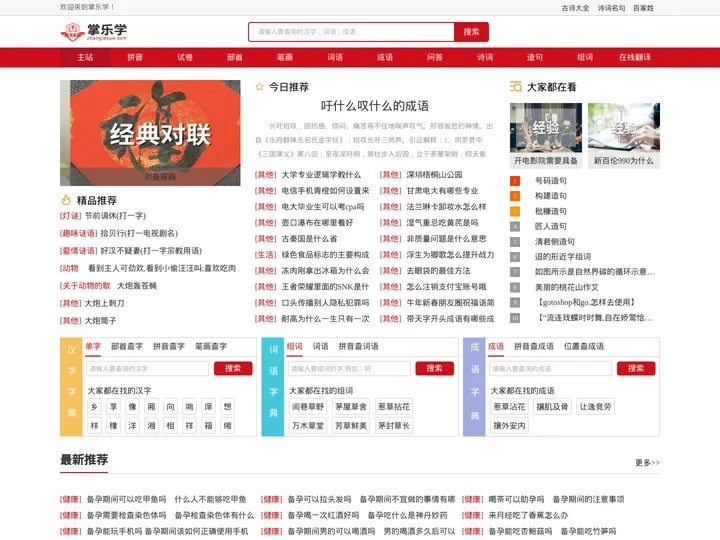This screenshot has height=540, width=720.
Task: Click rank badge 2 next to 构建造句
Action: (x=515, y=196)
